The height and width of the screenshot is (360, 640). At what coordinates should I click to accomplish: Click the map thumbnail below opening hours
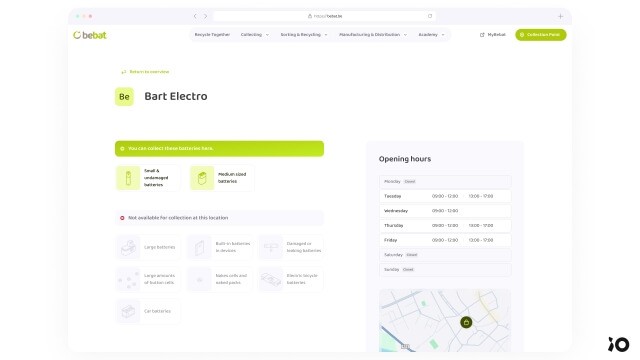pyautogui.click(x=445, y=321)
